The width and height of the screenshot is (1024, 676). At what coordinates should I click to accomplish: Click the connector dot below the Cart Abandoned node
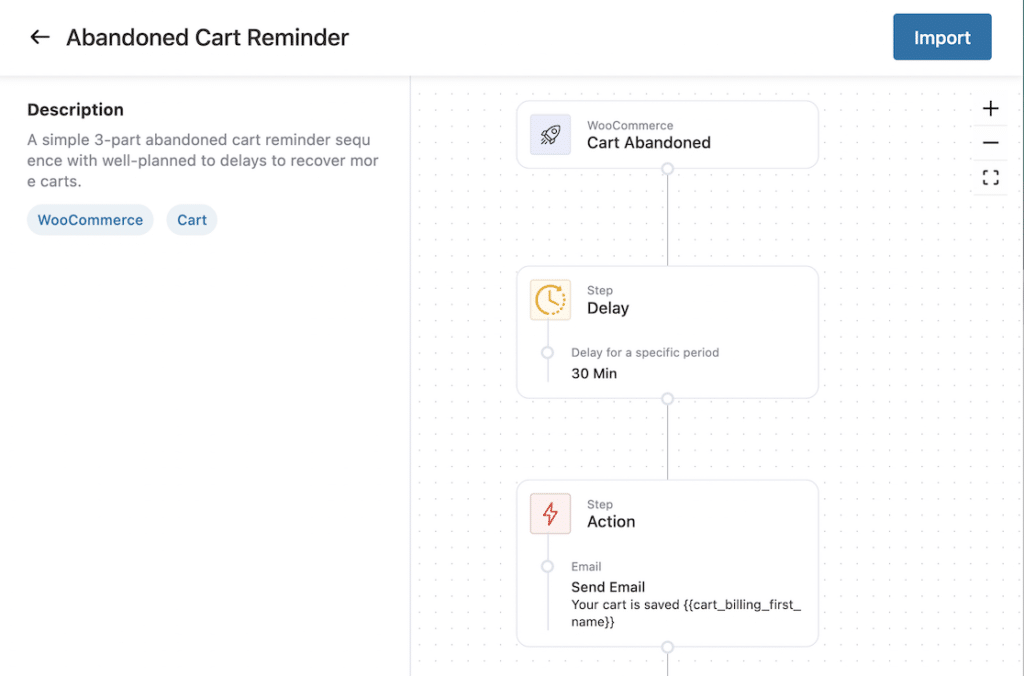click(x=667, y=169)
